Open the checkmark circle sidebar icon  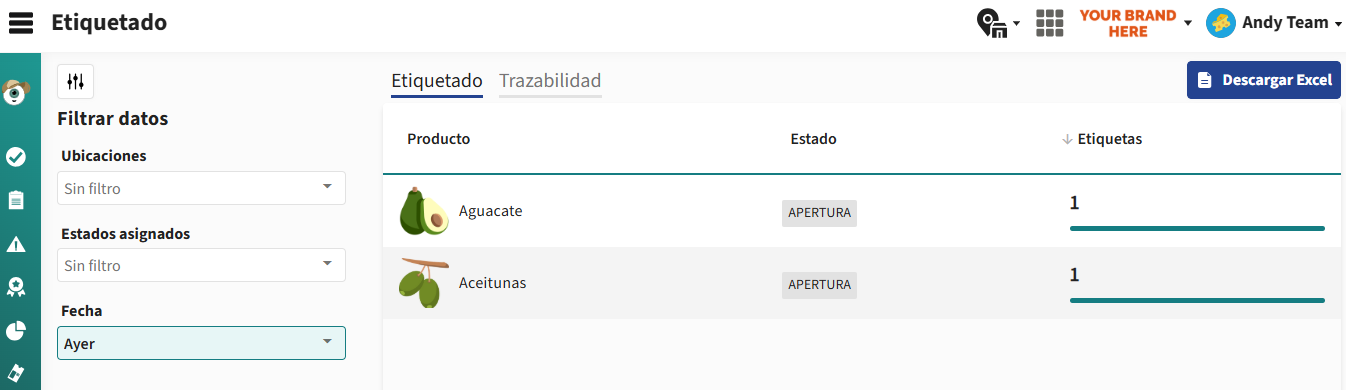pos(16,156)
